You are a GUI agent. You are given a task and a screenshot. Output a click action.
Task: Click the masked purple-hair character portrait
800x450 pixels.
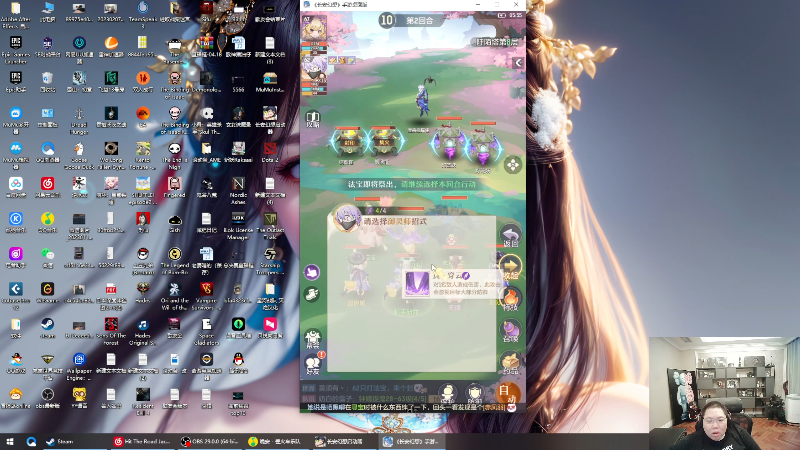[313, 69]
